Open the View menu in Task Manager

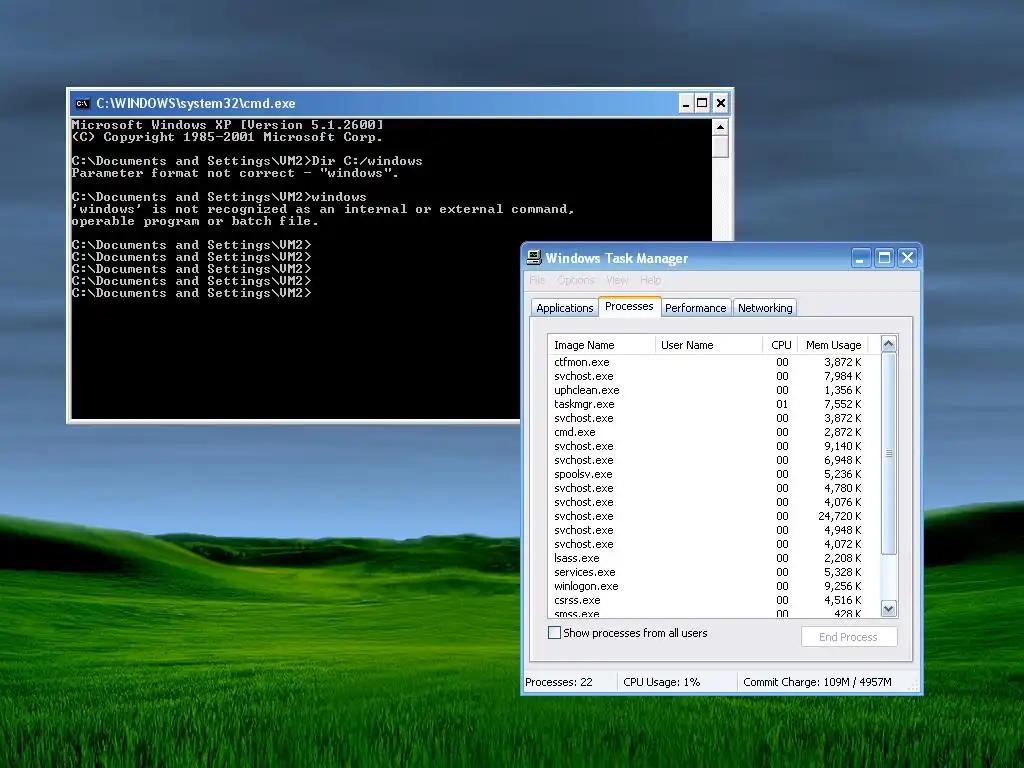[617, 280]
